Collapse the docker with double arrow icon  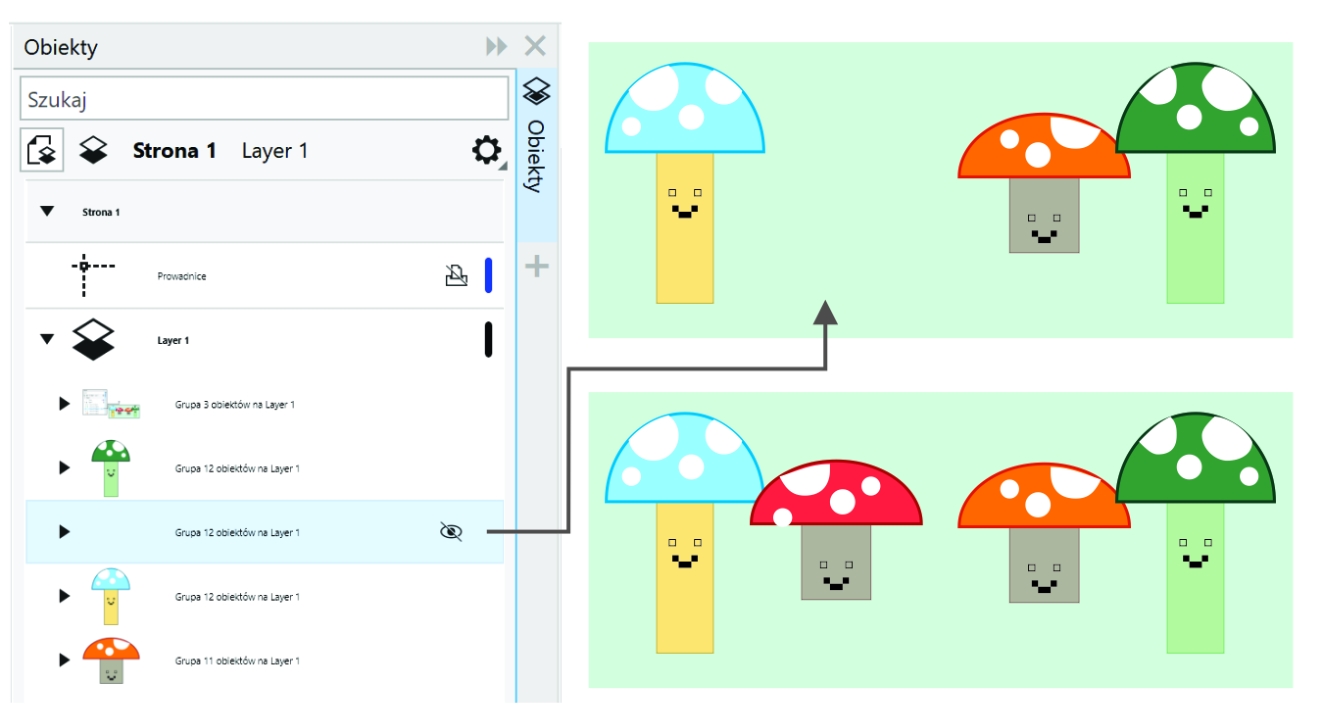pyautogui.click(x=496, y=47)
